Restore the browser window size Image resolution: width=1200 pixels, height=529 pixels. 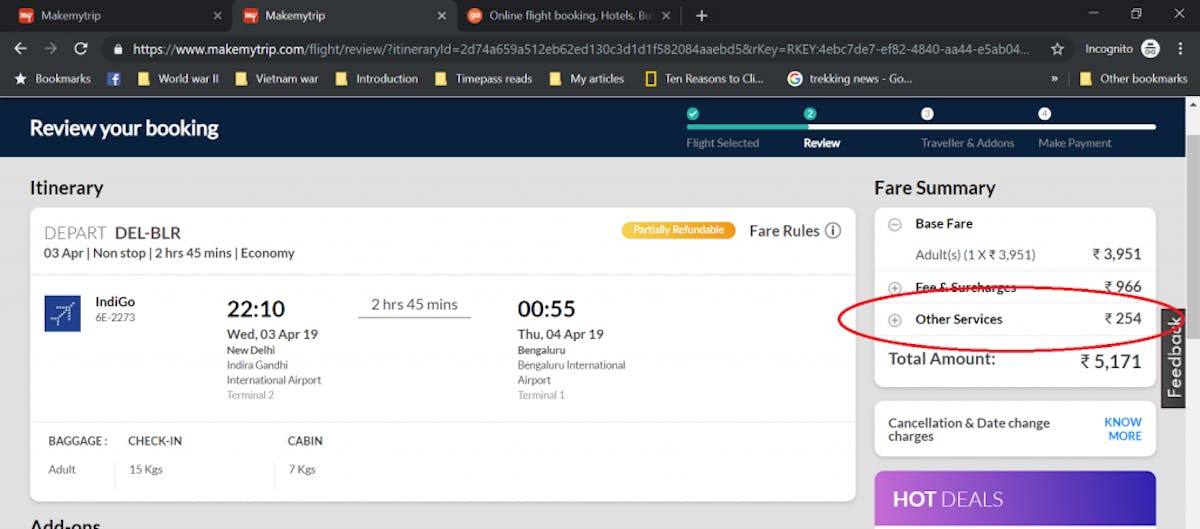coord(1136,14)
